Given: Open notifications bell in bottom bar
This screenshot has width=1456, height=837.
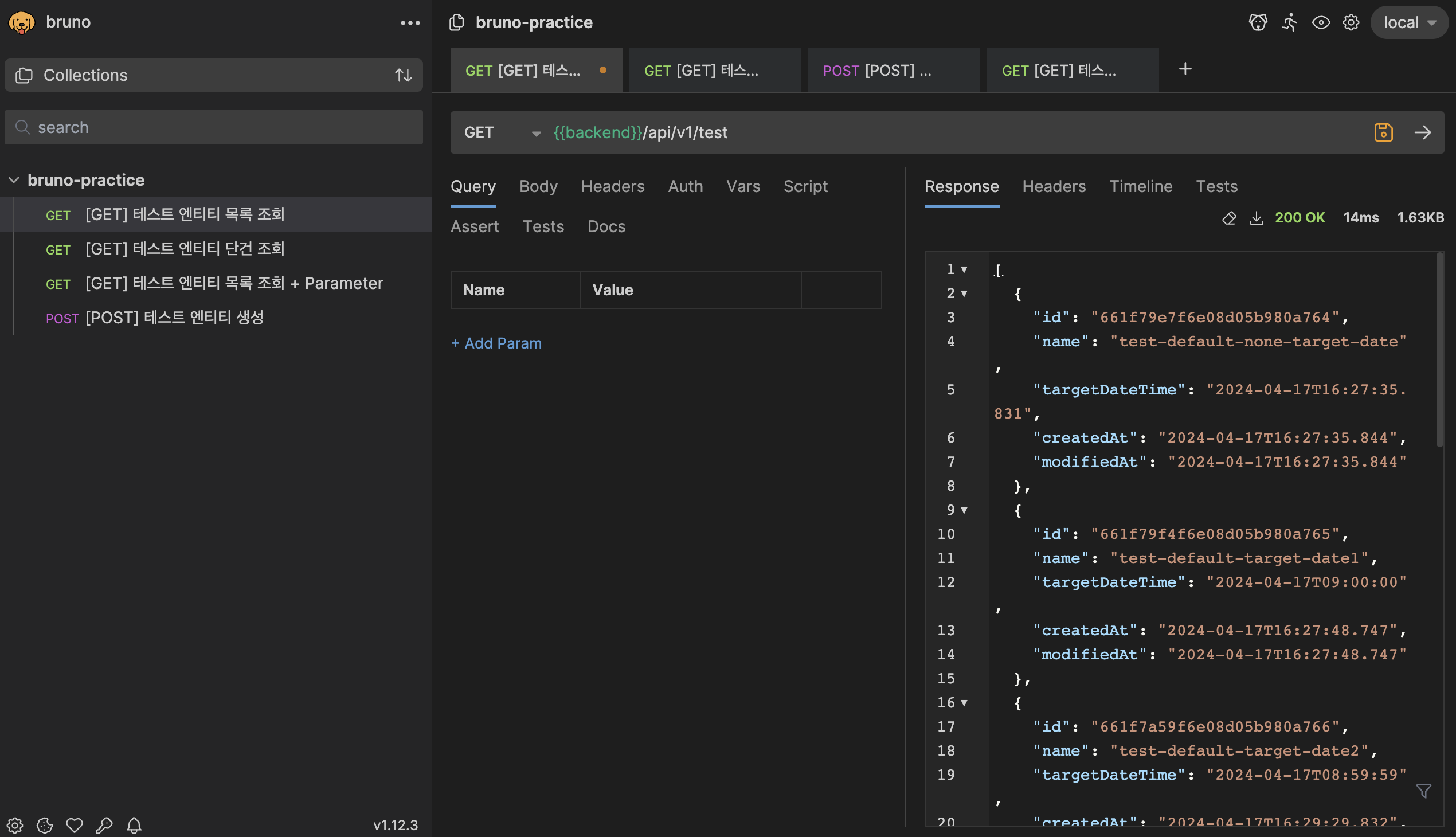Looking at the screenshot, I should click(x=134, y=825).
